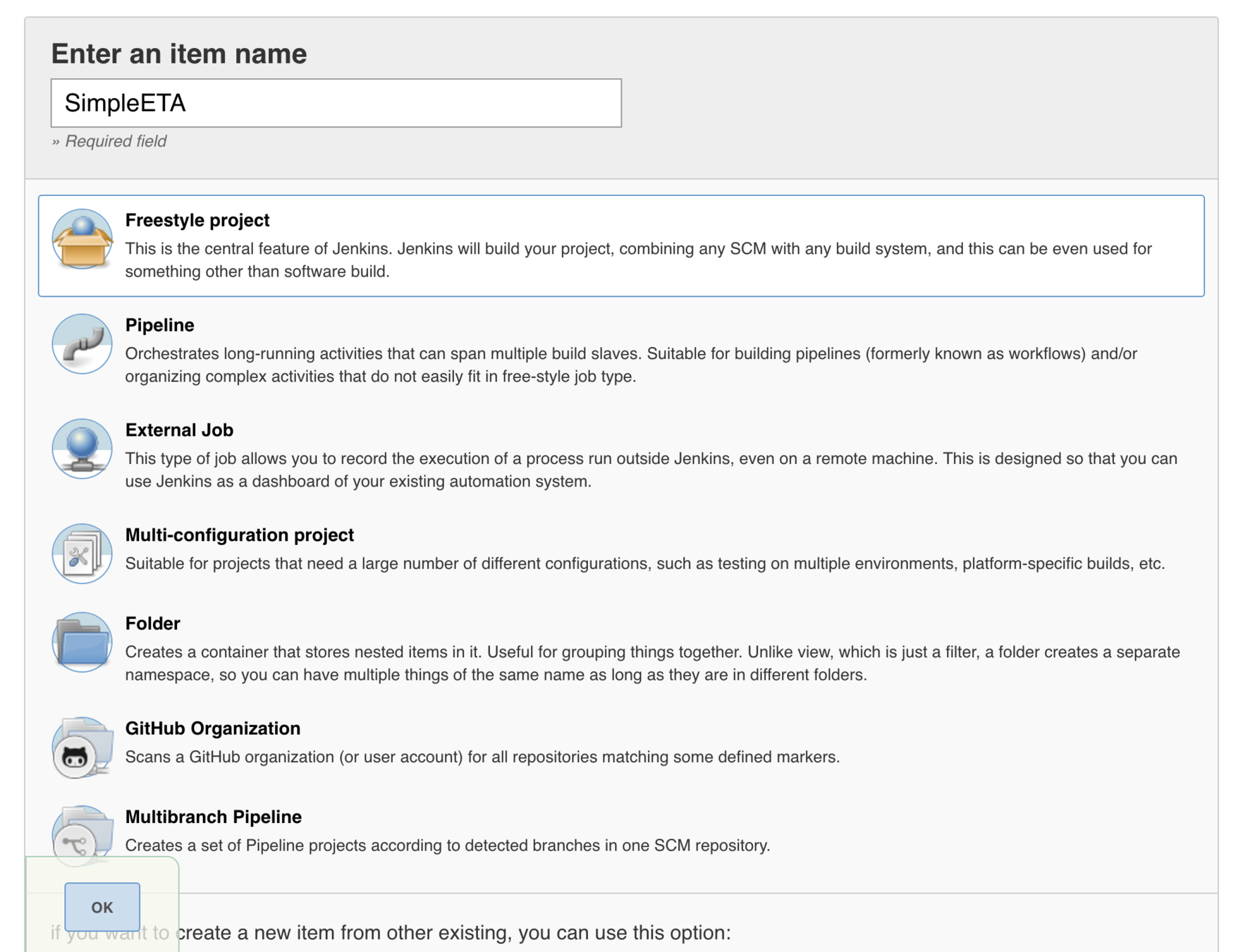1248x952 pixels.
Task: Click the 'Enter an item name' heading
Action: 179,54
